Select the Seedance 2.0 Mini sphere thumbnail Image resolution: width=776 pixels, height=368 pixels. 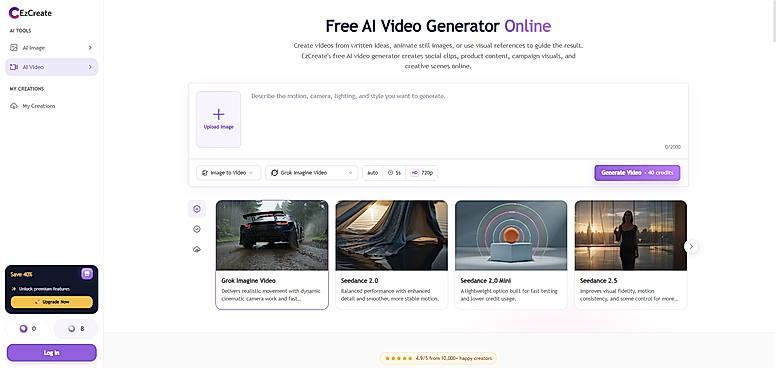[x=511, y=235]
